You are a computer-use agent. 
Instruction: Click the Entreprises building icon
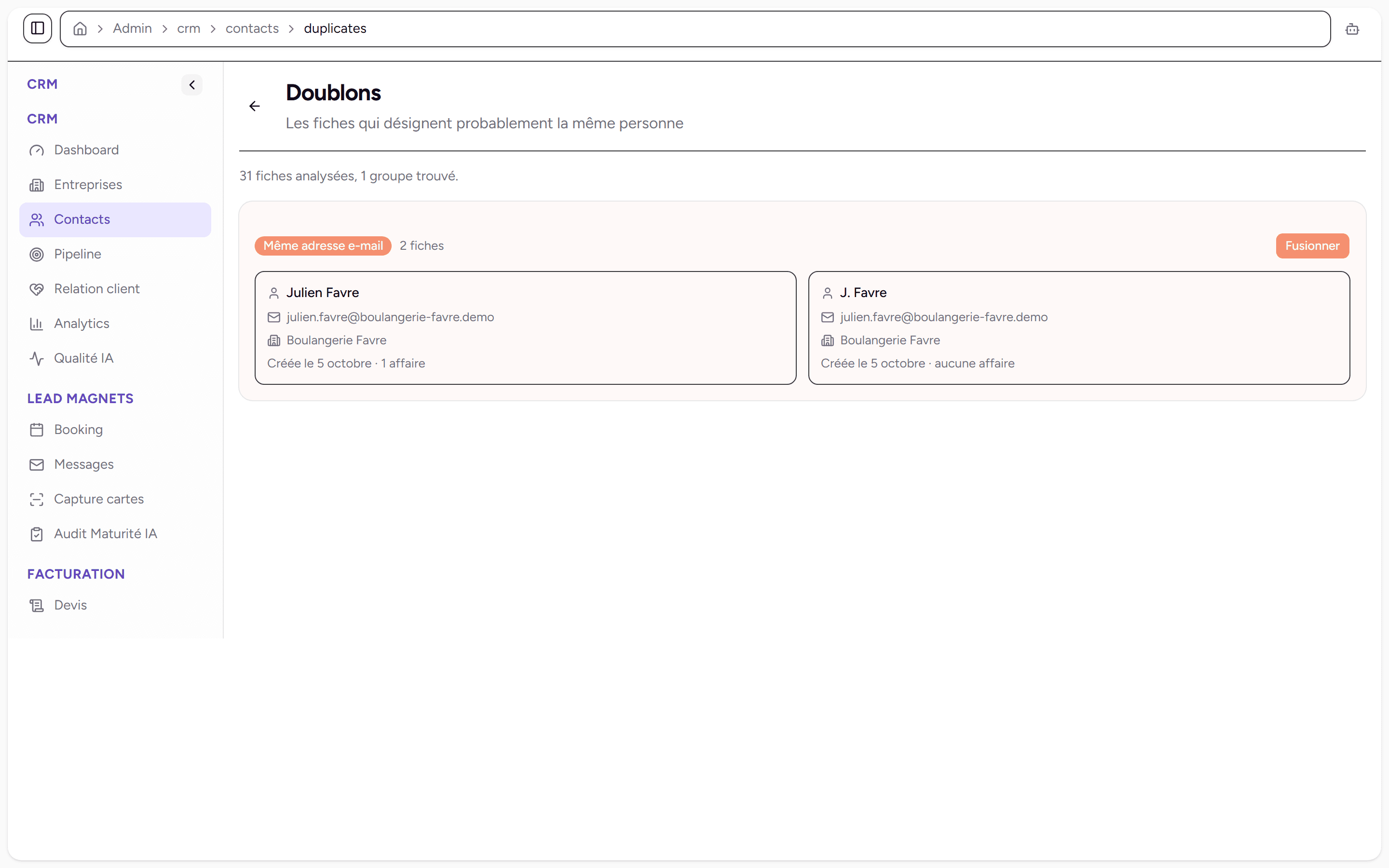[37, 185]
